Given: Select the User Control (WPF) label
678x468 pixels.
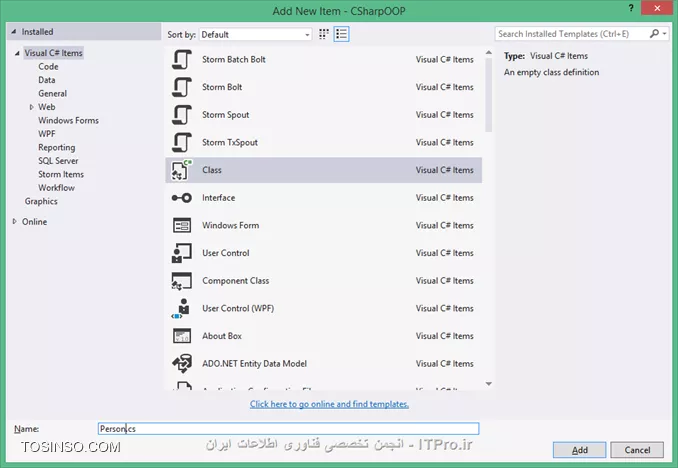Looking at the screenshot, I should point(238,308).
